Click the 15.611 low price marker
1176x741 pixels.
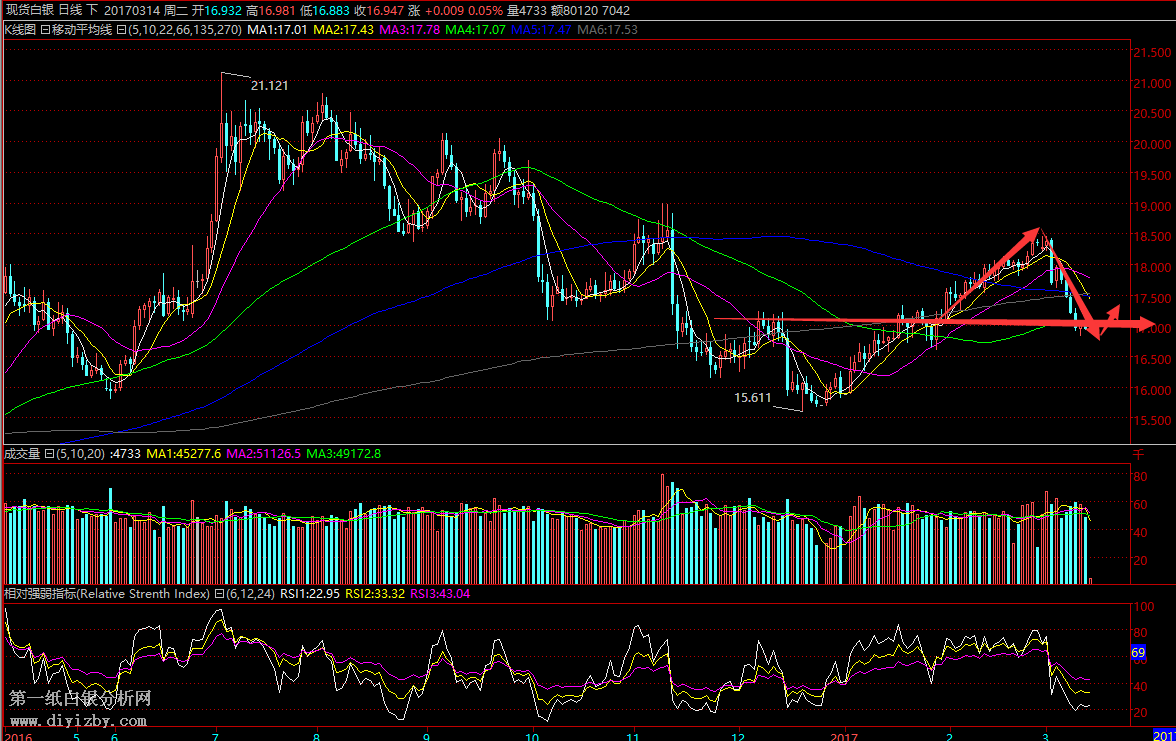pyautogui.click(x=752, y=397)
